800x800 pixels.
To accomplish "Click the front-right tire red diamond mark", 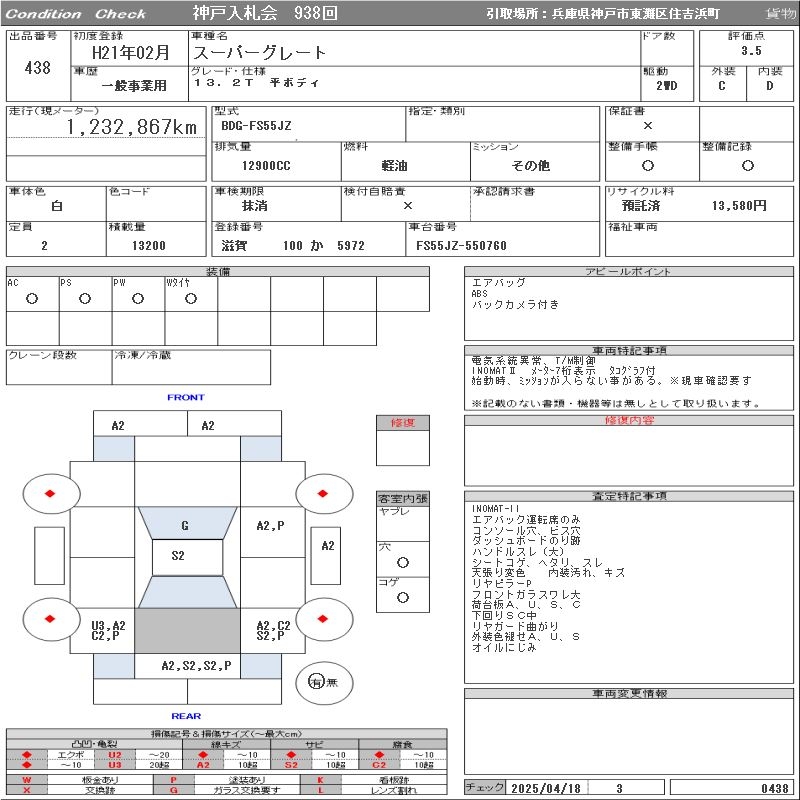I will click(x=322, y=493).
